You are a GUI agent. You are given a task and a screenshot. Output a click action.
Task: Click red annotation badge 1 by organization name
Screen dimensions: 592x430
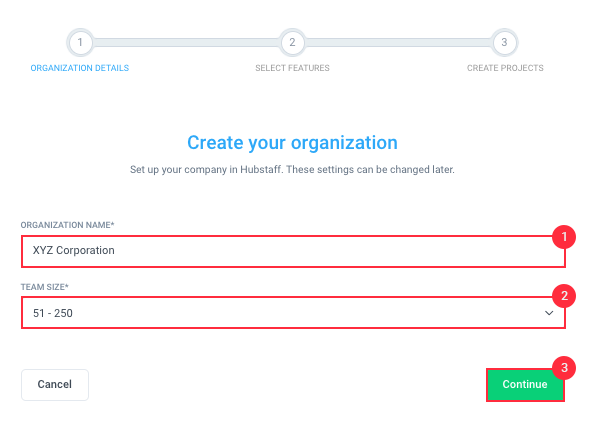[564, 237]
